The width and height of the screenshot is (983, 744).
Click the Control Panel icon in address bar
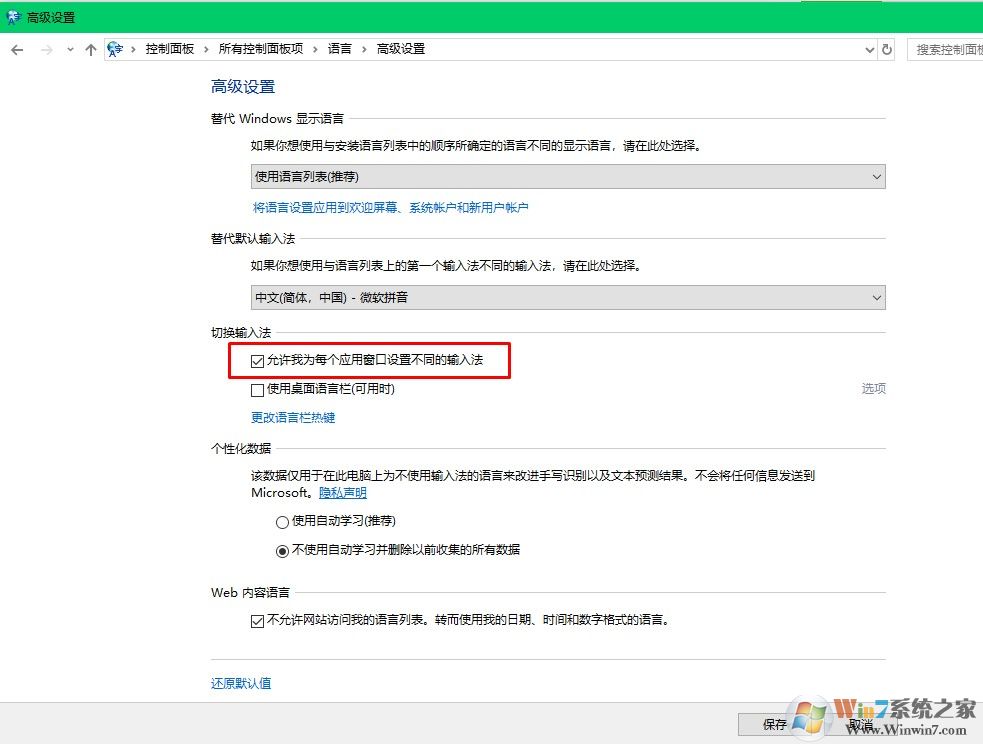click(116, 49)
